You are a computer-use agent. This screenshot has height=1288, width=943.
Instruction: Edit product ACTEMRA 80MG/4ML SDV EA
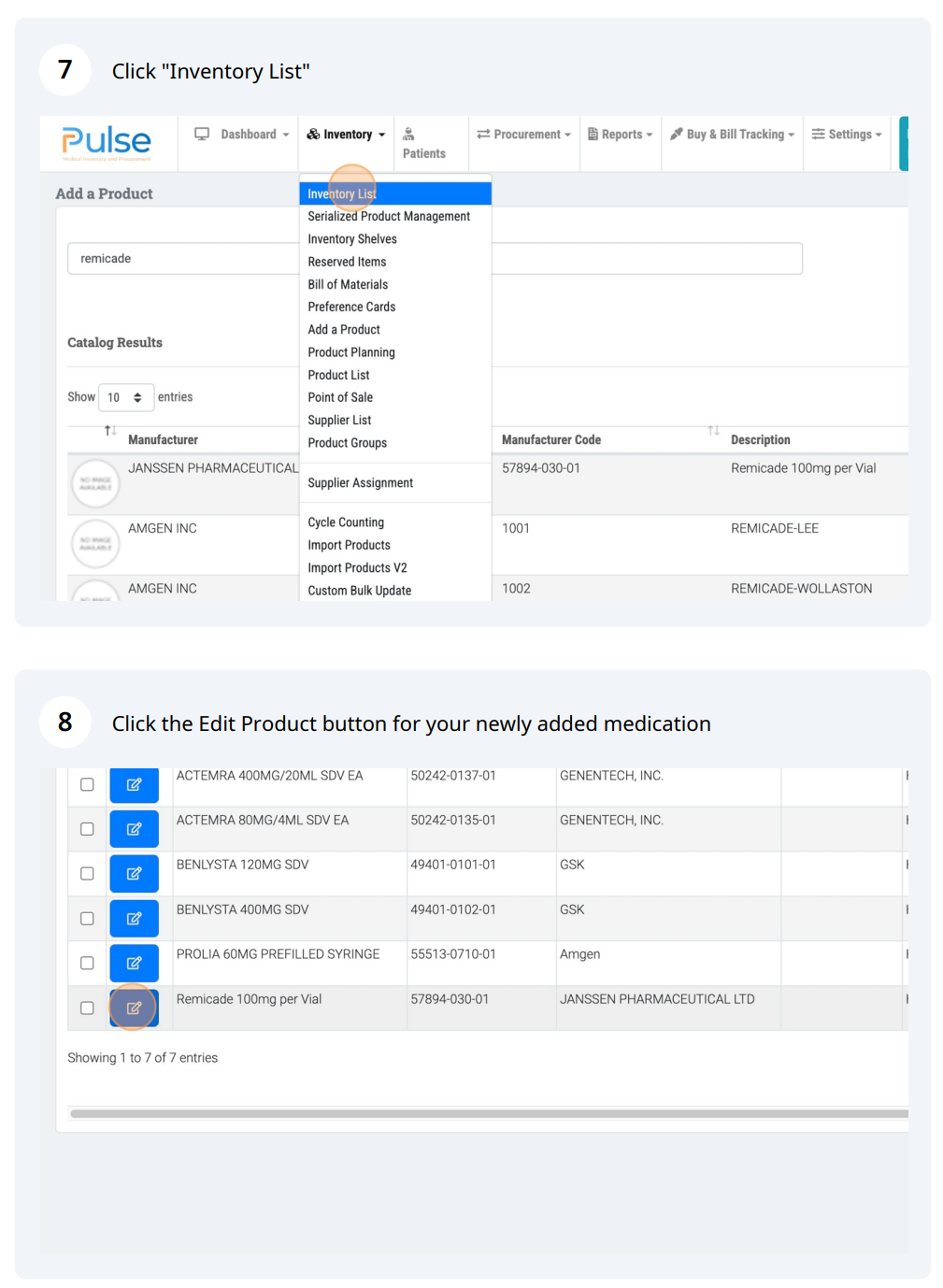134,829
